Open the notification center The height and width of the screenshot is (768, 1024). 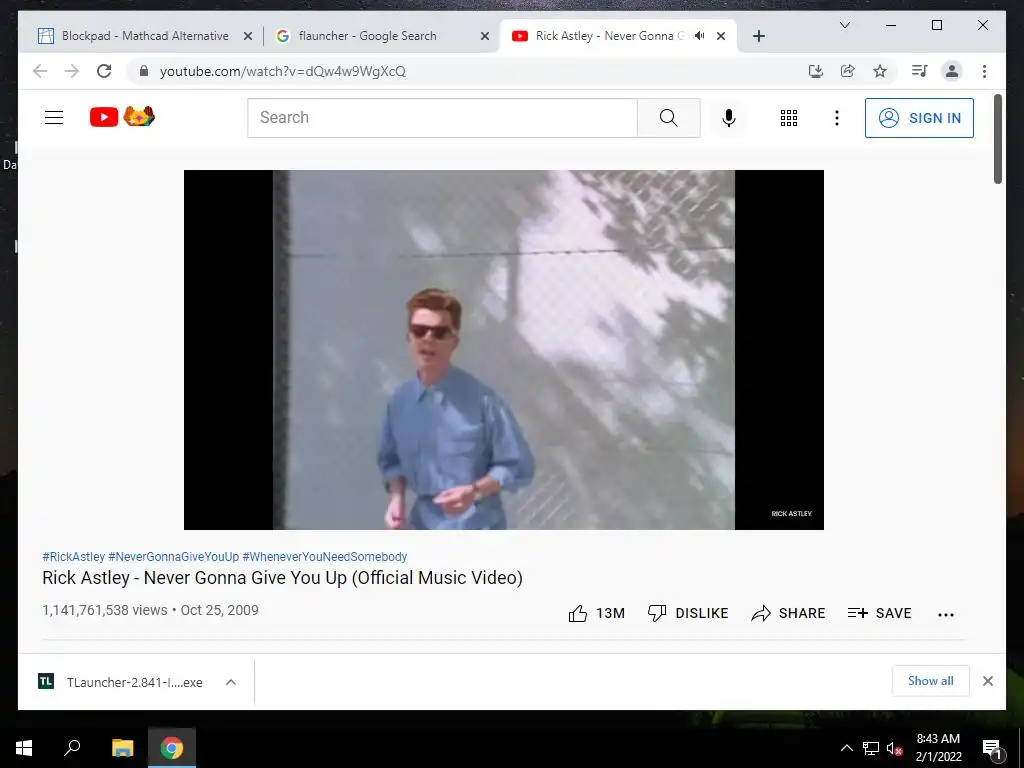991,748
